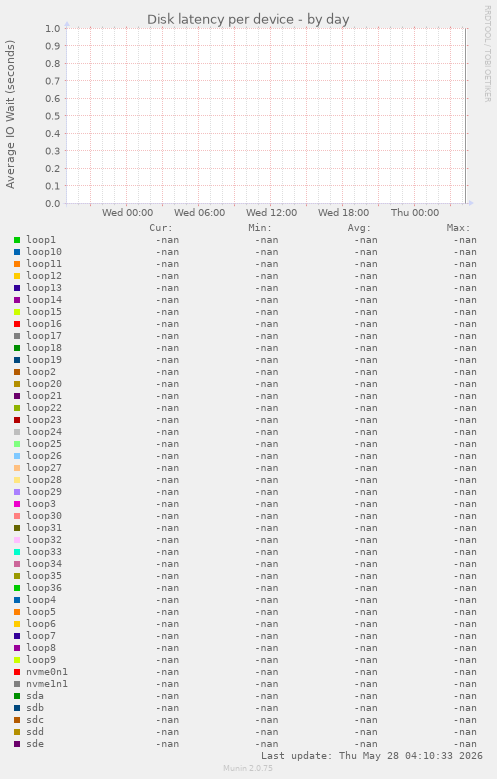Select the legend label sdd
The height and width of the screenshot is (779, 497).
pos(35,731)
